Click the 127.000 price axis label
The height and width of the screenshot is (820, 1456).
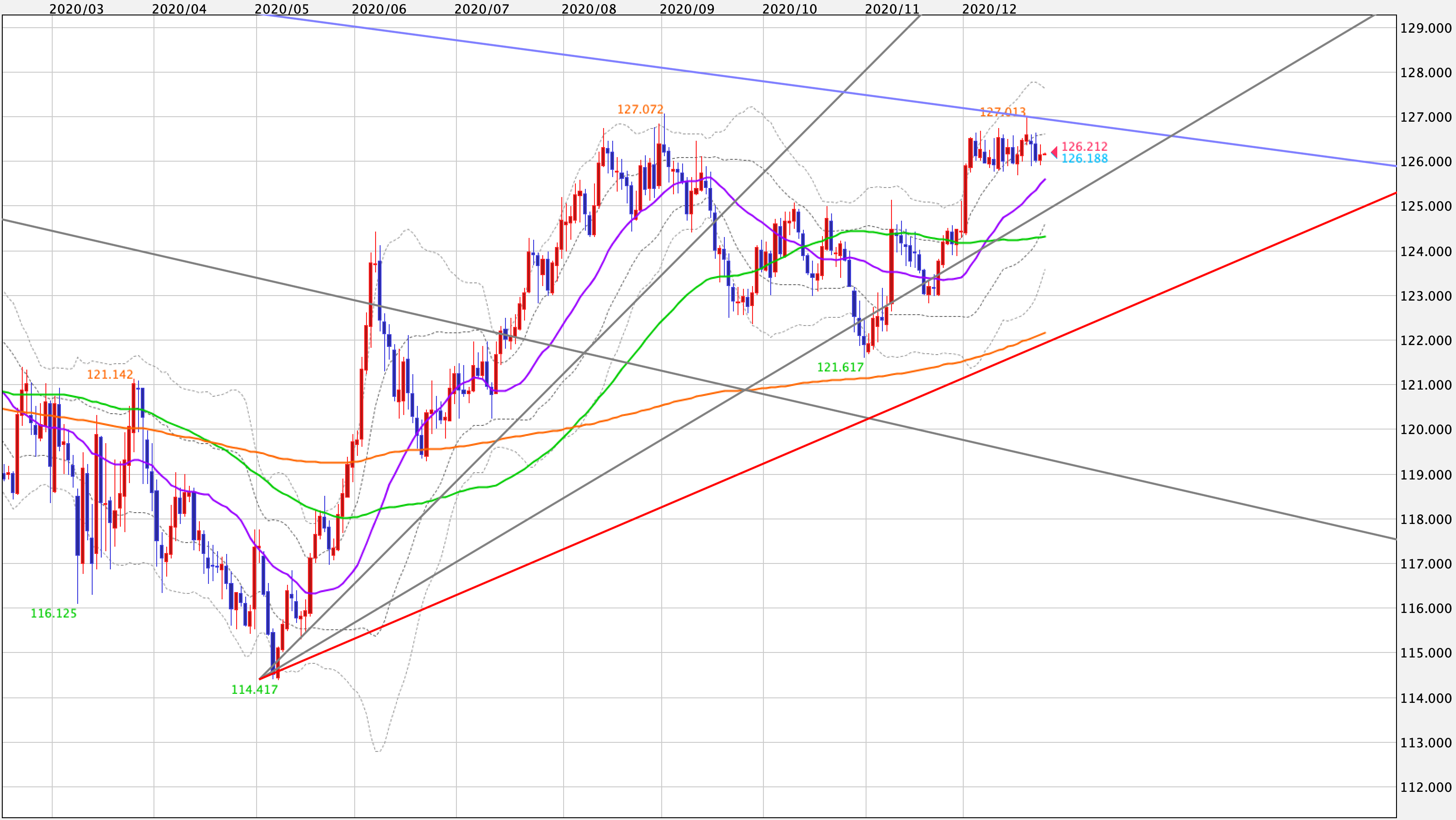point(1426,118)
